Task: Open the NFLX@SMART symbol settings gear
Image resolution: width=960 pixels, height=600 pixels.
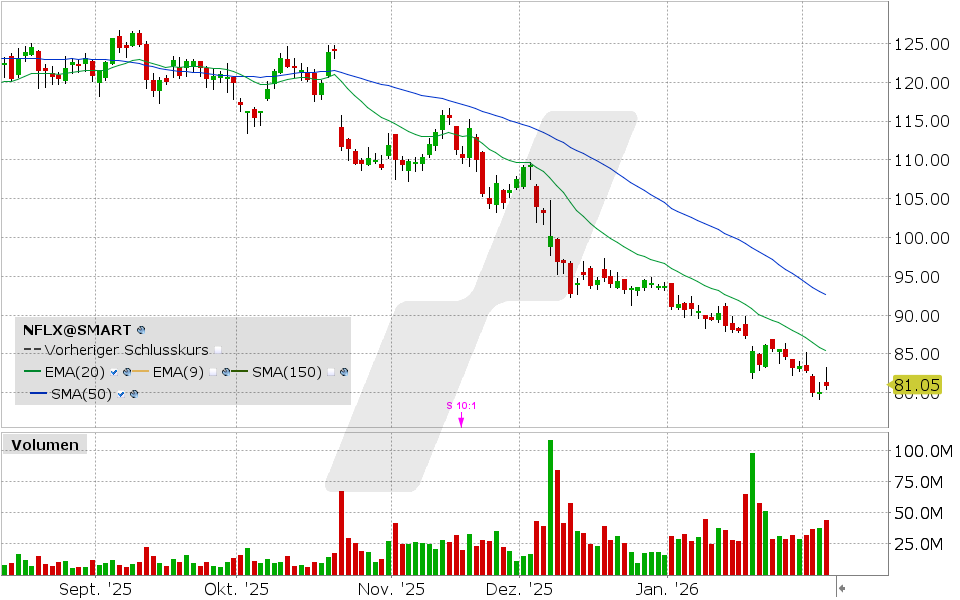Action: (141, 331)
